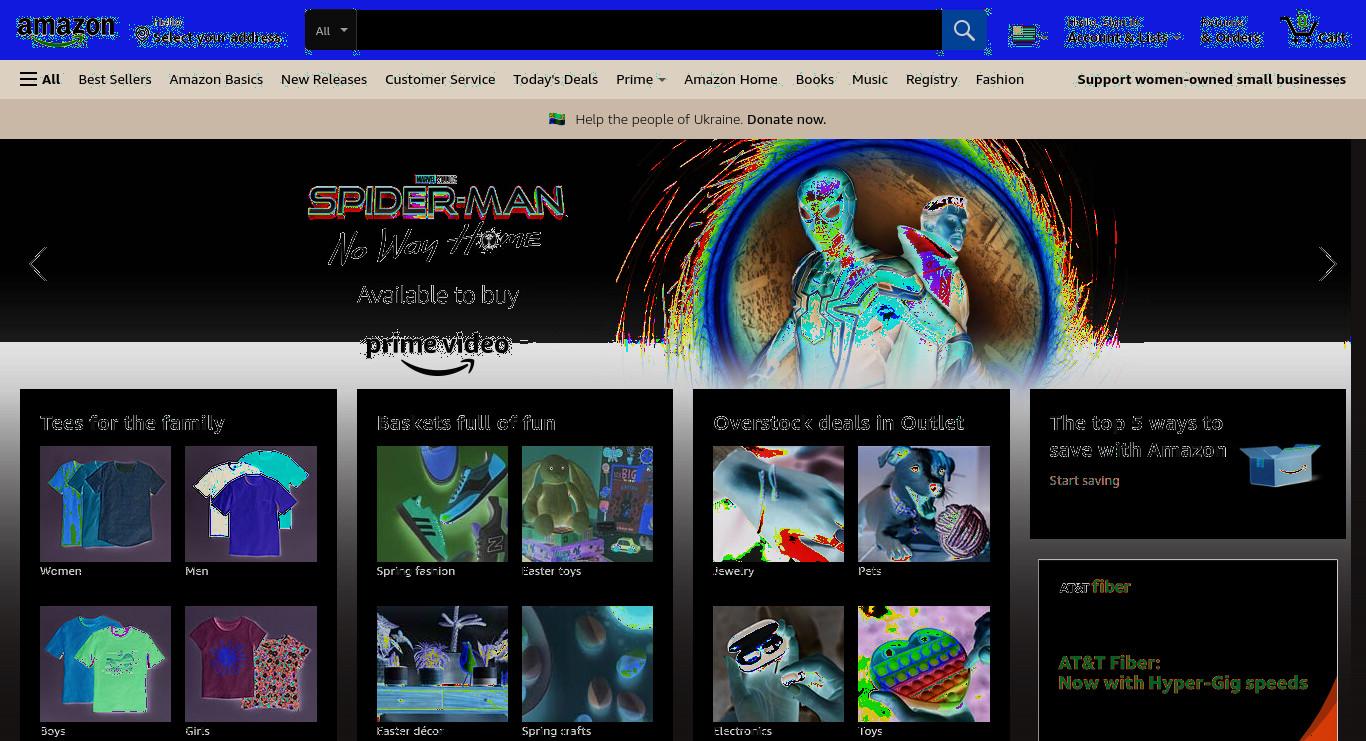
Task: Click the Amazon box savings icon
Action: click(x=1280, y=463)
